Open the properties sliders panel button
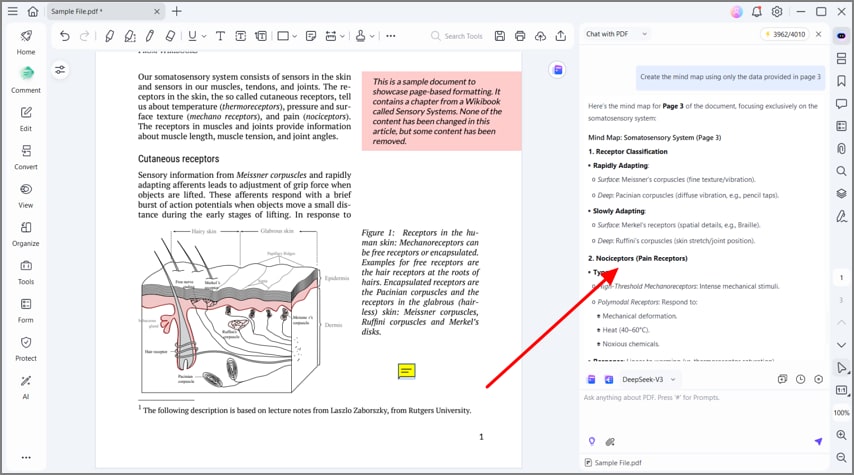Image resolution: width=854 pixels, height=475 pixels. coord(60,70)
